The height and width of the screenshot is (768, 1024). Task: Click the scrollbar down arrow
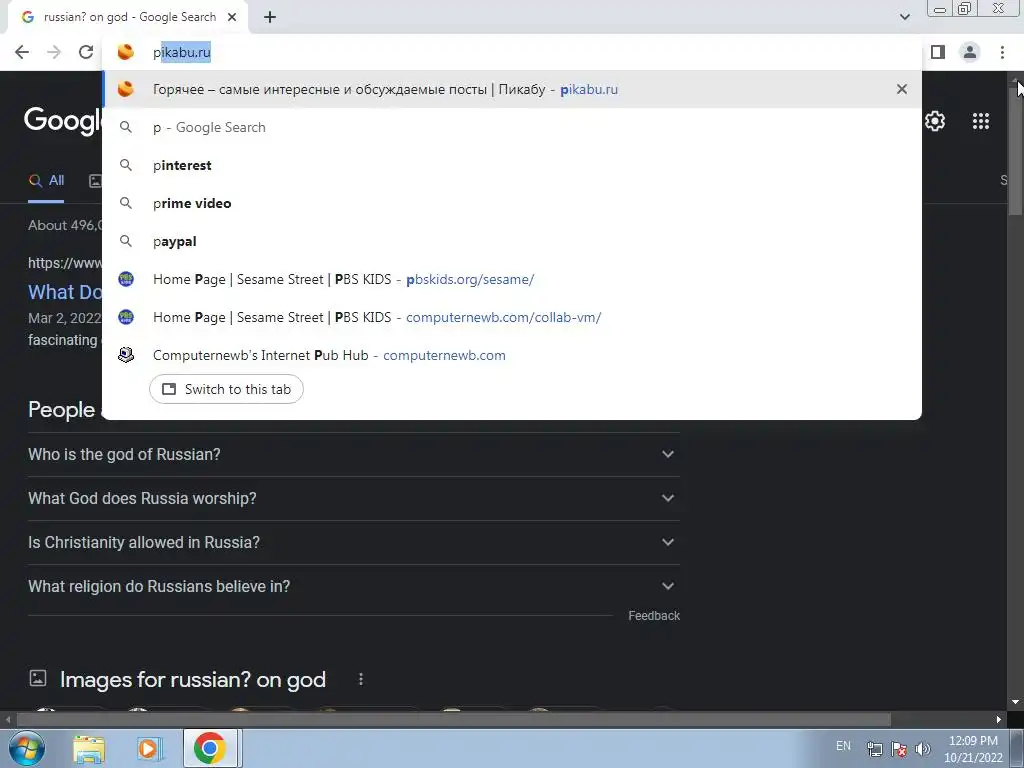[x=1016, y=702]
